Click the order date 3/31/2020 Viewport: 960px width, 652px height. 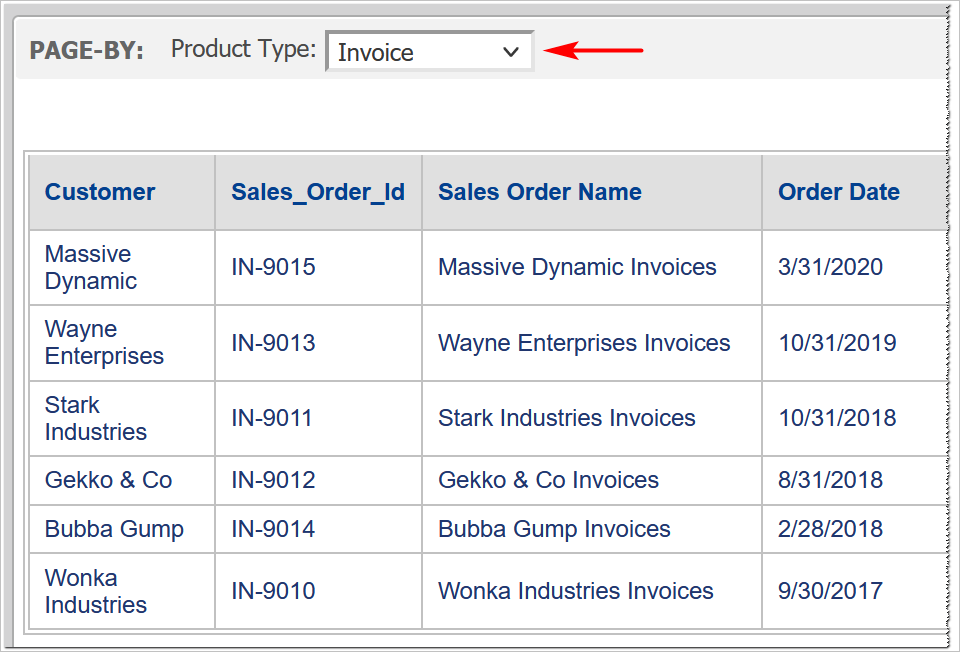pos(830,267)
